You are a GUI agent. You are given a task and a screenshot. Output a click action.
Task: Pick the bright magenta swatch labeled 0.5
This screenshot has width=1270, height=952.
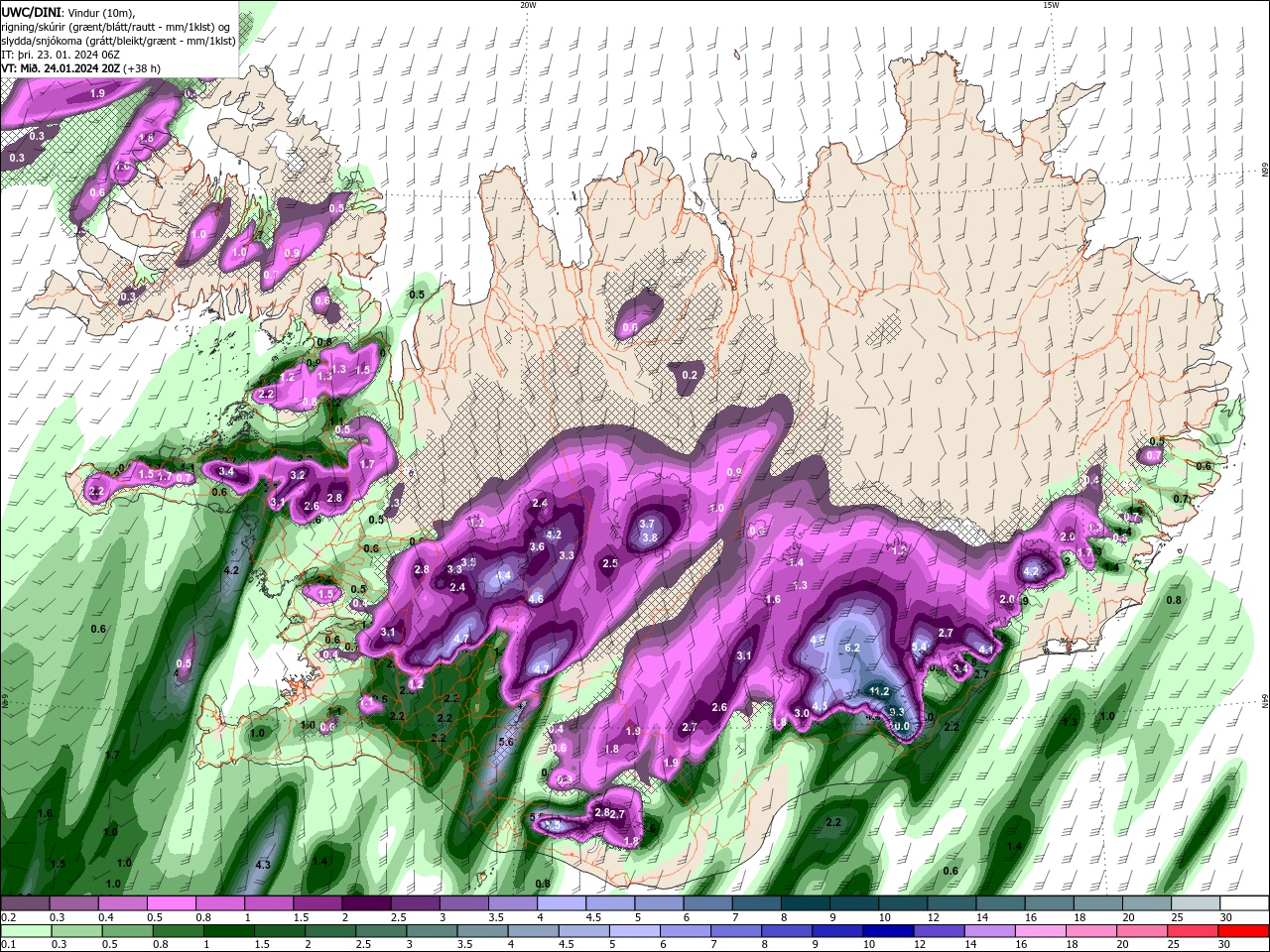[x=171, y=903]
